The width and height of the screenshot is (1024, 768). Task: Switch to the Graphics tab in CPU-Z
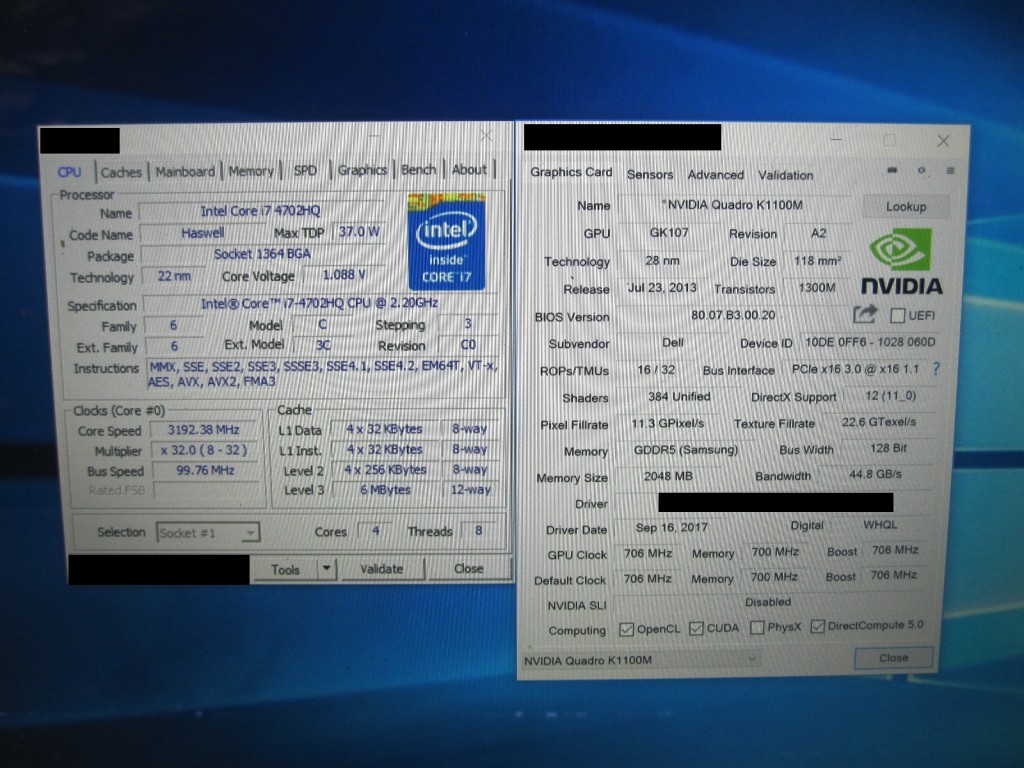362,170
